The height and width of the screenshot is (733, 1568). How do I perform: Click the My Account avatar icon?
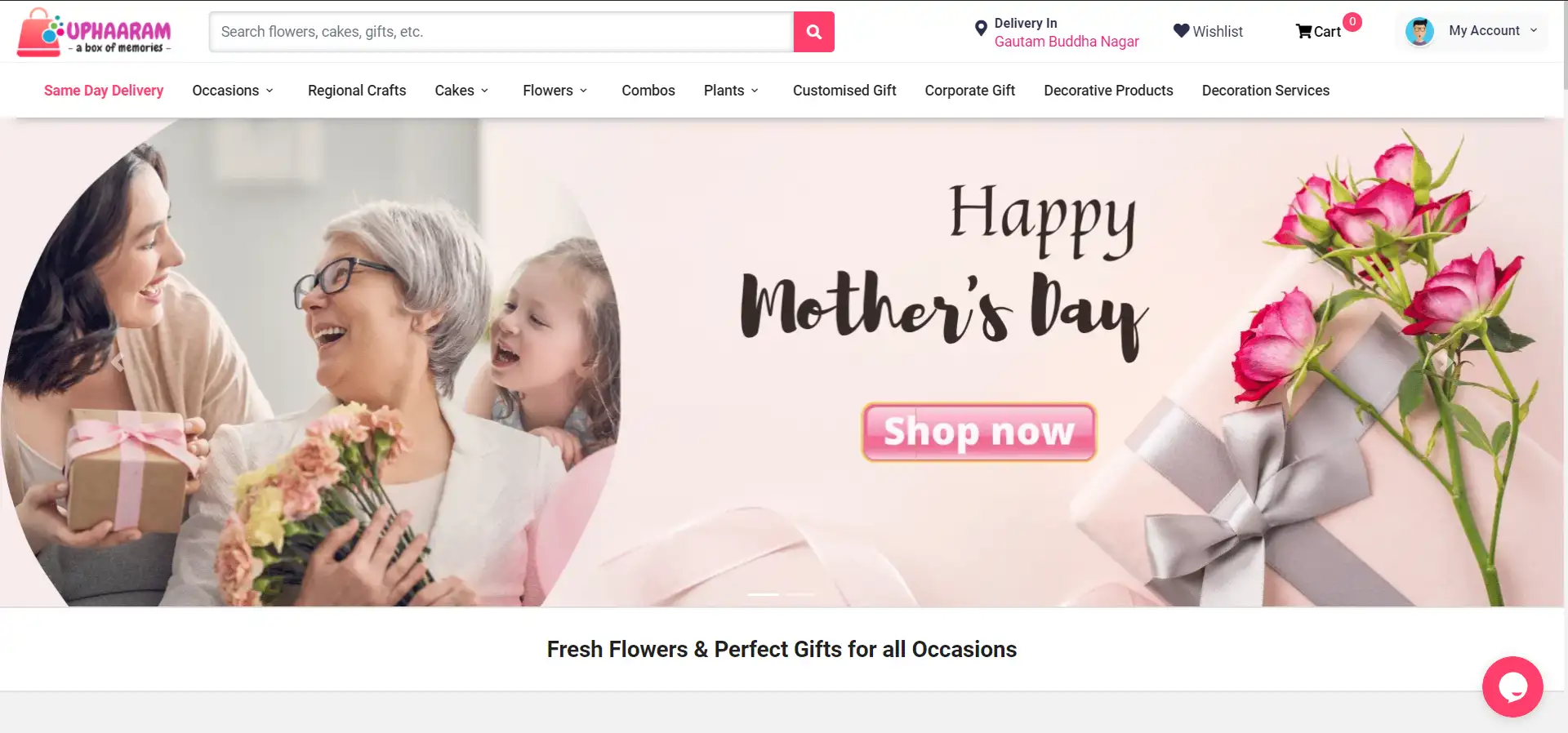coord(1419,31)
